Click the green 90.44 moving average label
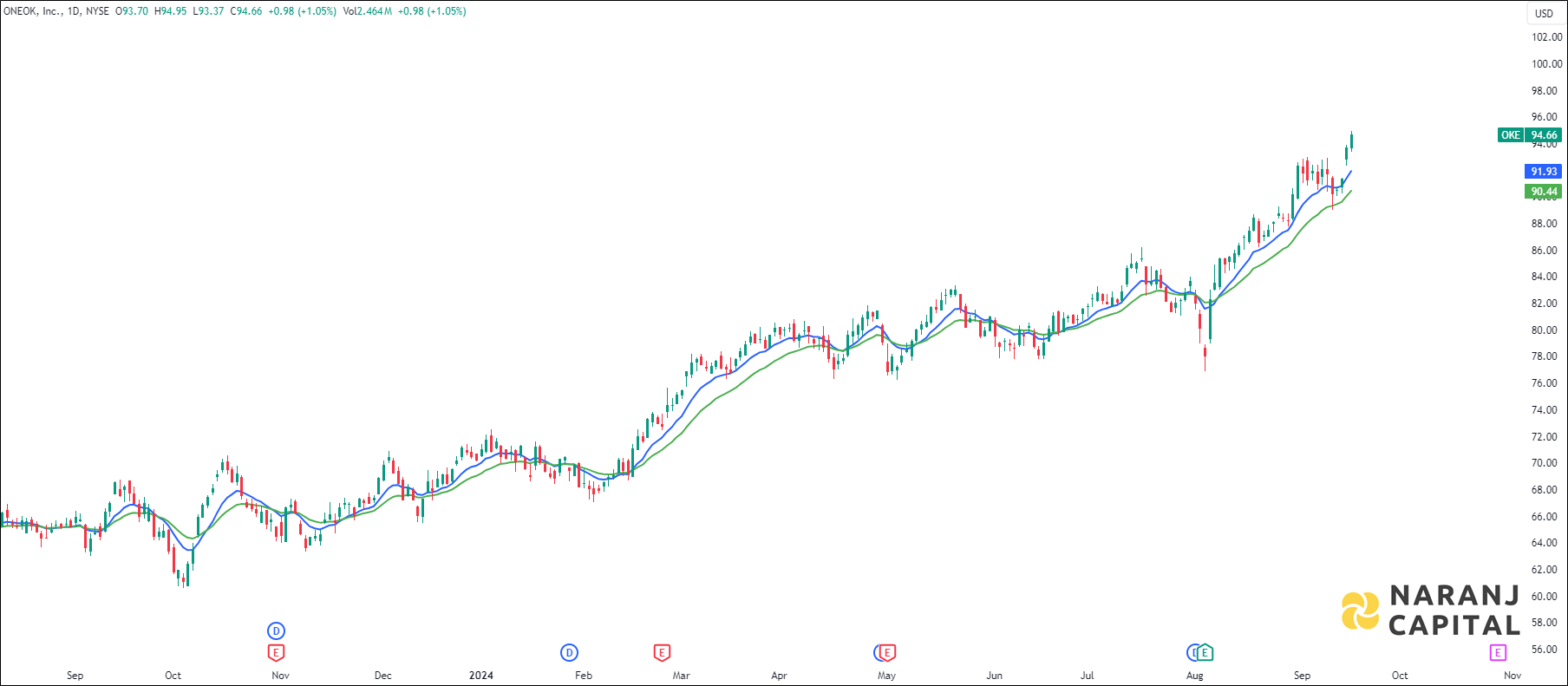This screenshot has height=686, width=1568. (1543, 192)
